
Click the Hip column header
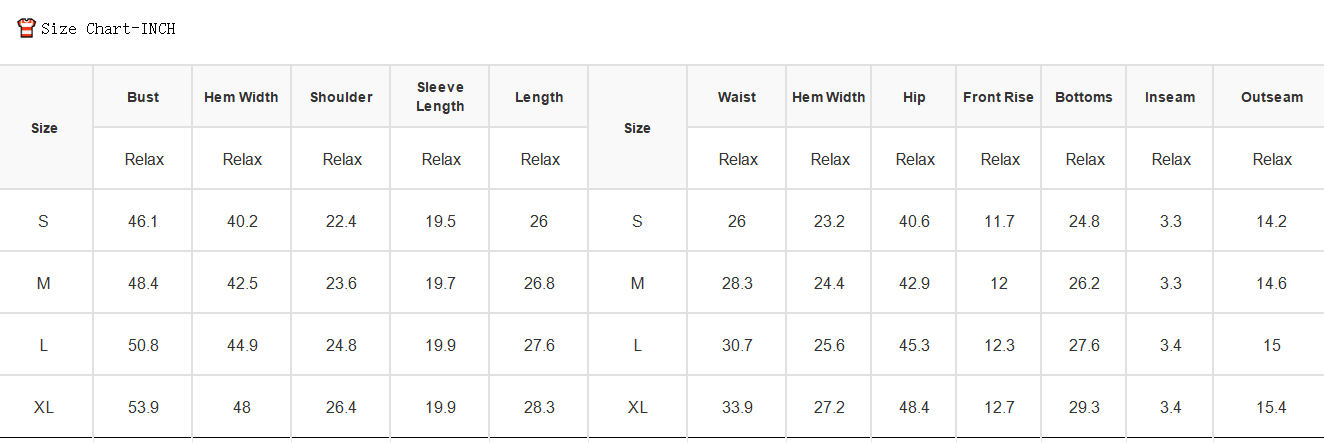914,97
